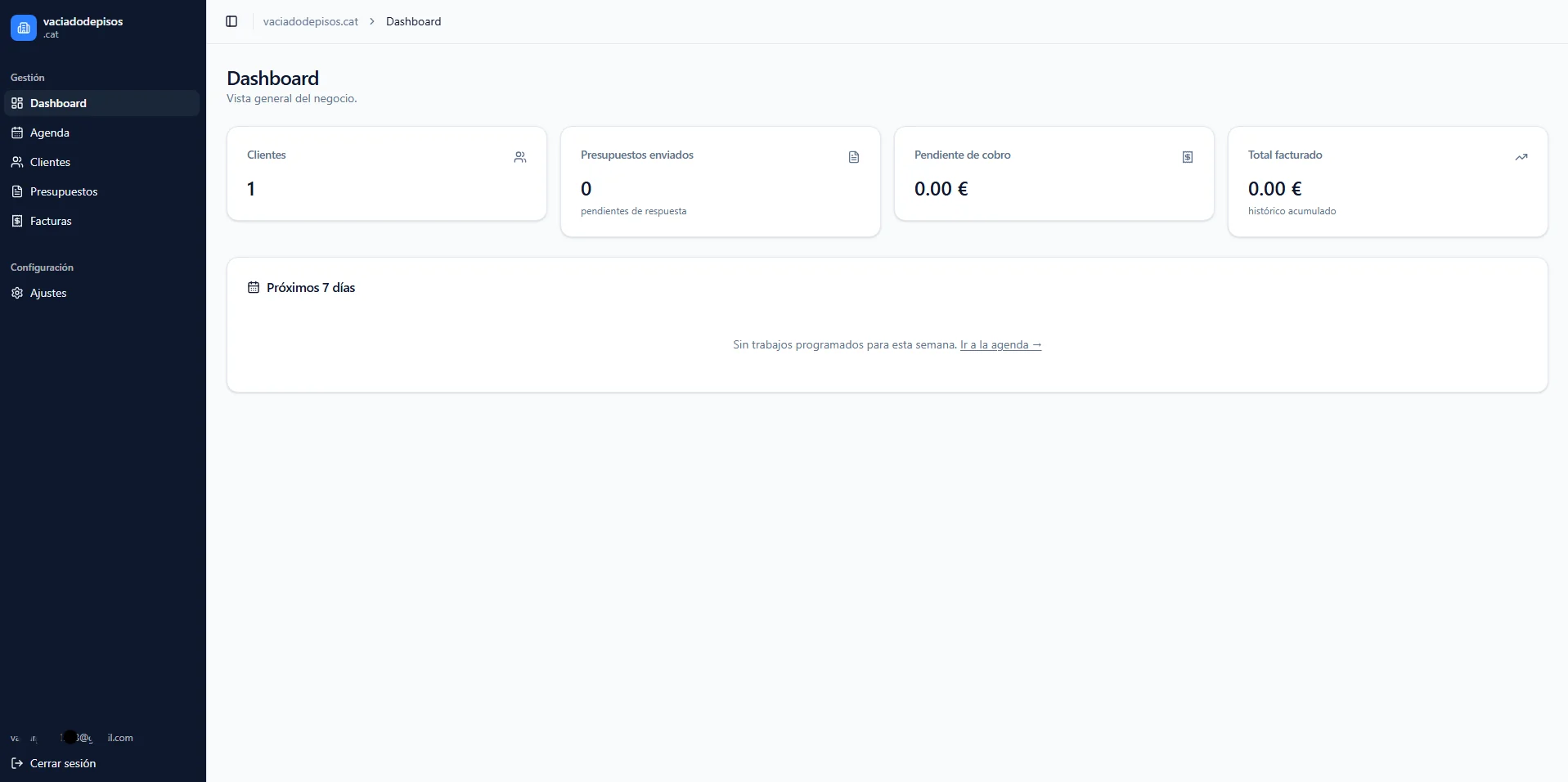Click the 'pendientes de respuesta' caption
Viewport: 1568px width, 782px height.
[x=634, y=211]
